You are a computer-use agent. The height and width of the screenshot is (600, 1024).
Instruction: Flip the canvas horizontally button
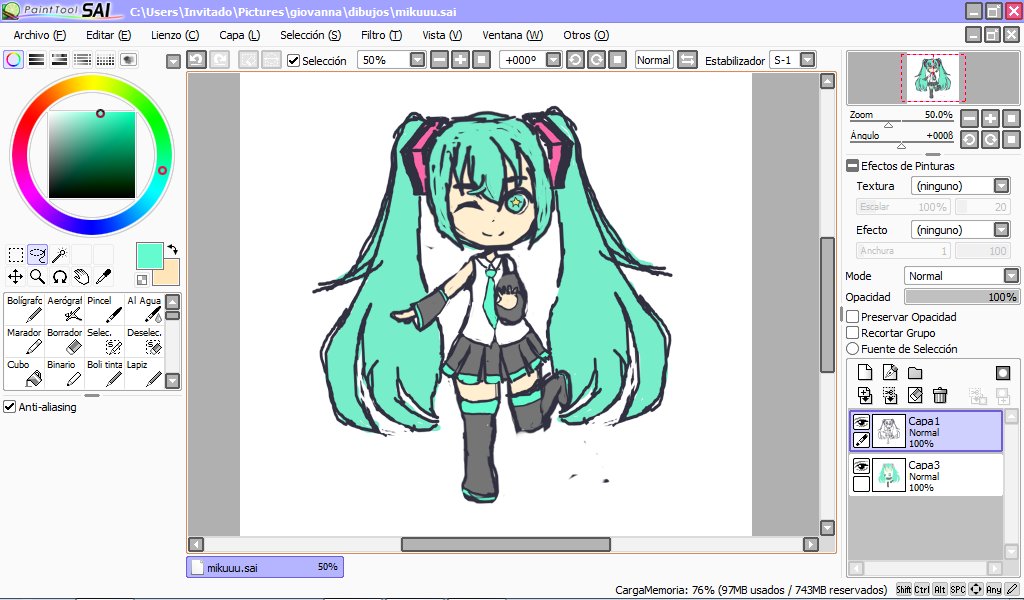687,60
